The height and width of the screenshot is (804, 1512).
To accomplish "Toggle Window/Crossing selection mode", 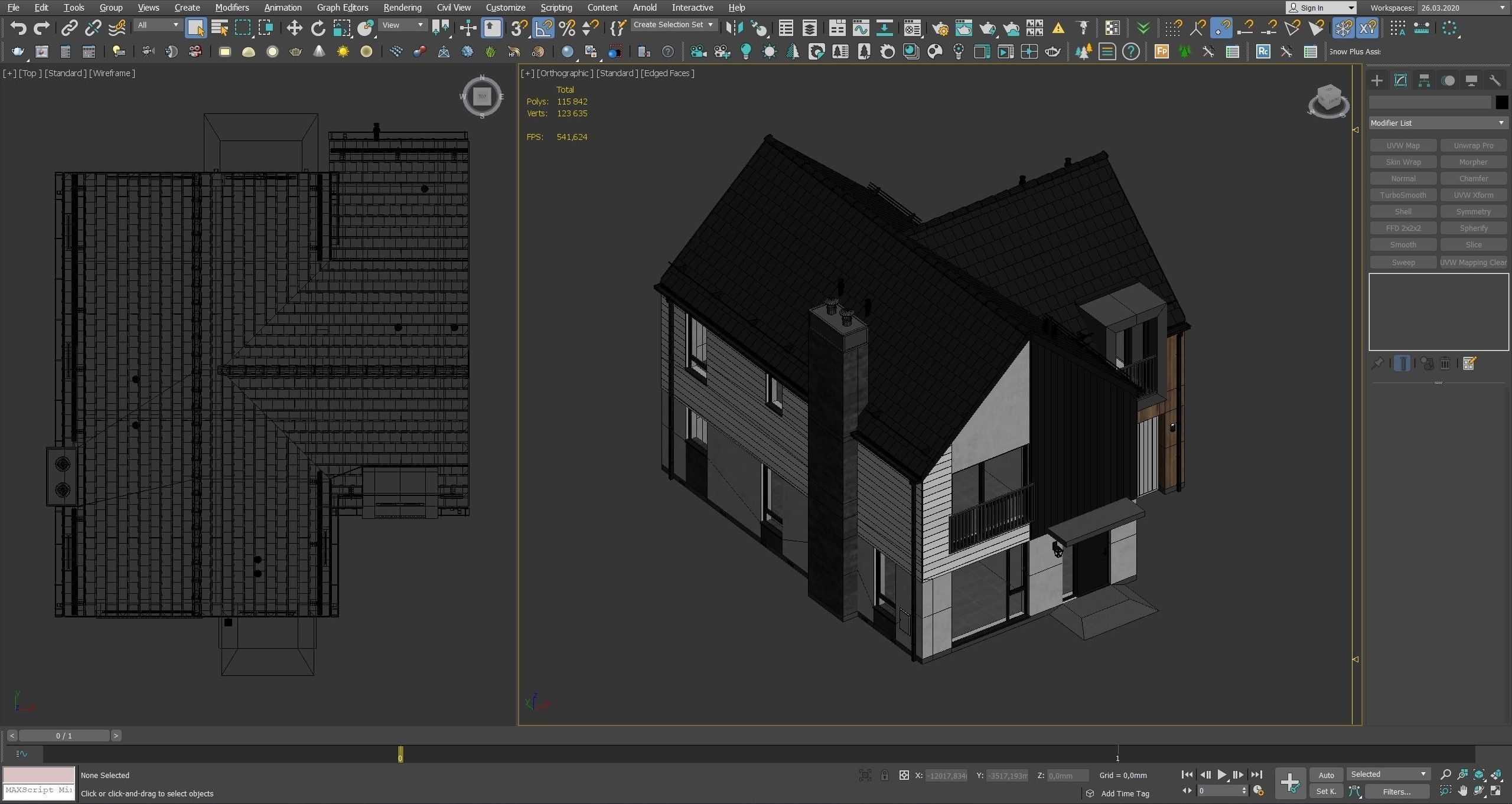I will coord(266,28).
